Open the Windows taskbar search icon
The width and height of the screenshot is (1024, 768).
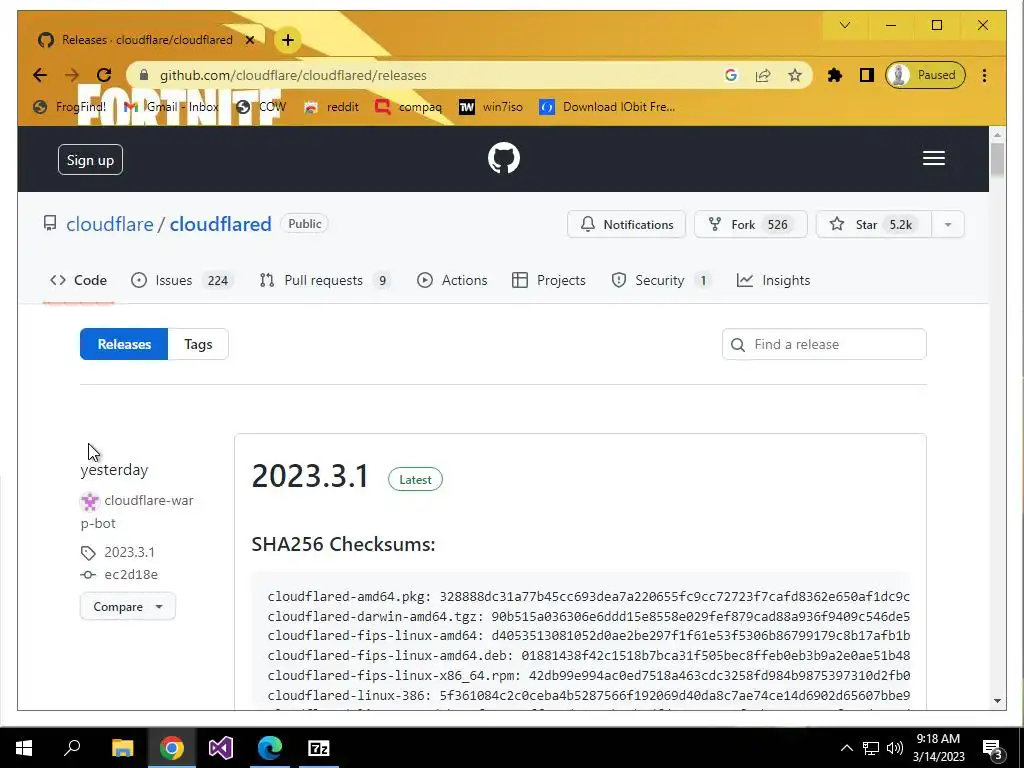coord(72,748)
